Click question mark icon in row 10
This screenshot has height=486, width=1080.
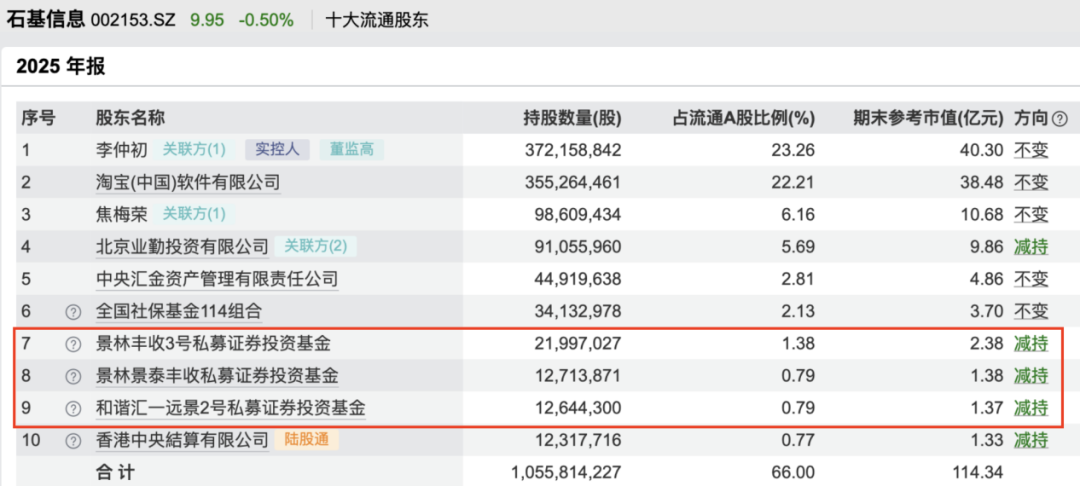pyautogui.click(x=72, y=440)
